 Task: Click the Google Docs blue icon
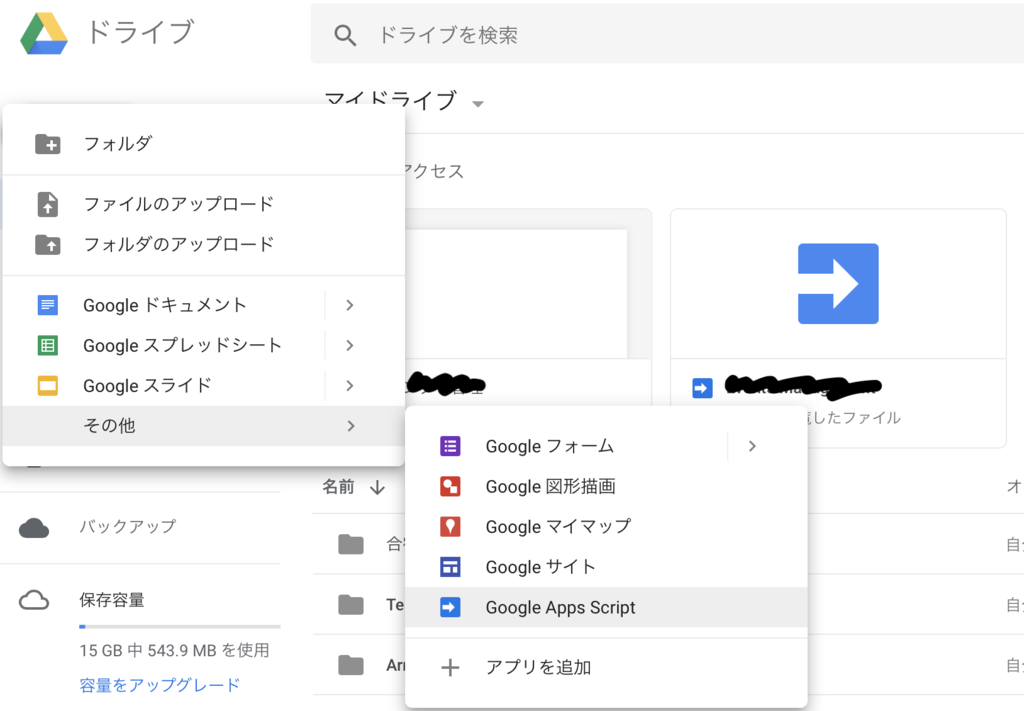coord(48,305)
